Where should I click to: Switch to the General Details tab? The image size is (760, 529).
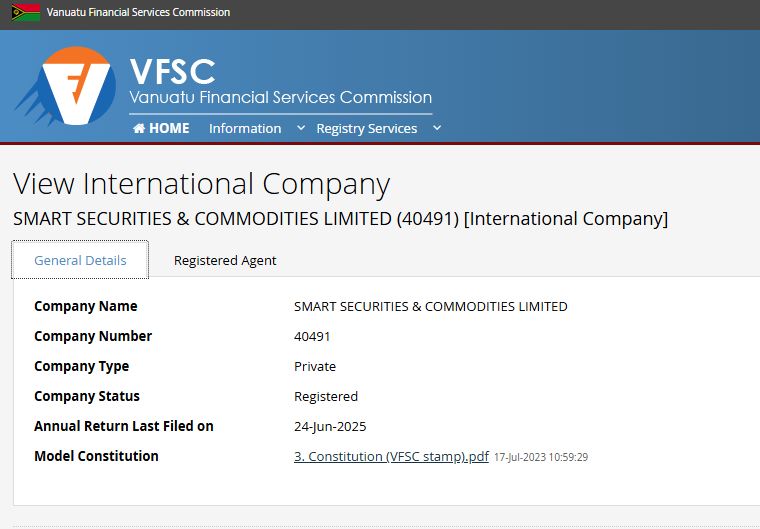(80, 260)
